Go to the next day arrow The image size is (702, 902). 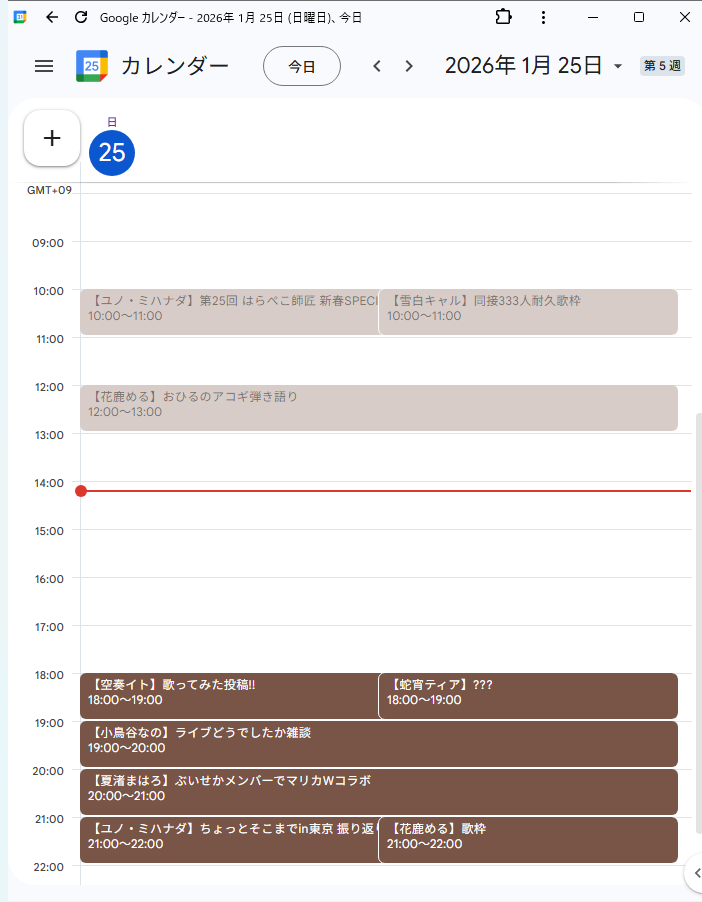click(409, 66)
